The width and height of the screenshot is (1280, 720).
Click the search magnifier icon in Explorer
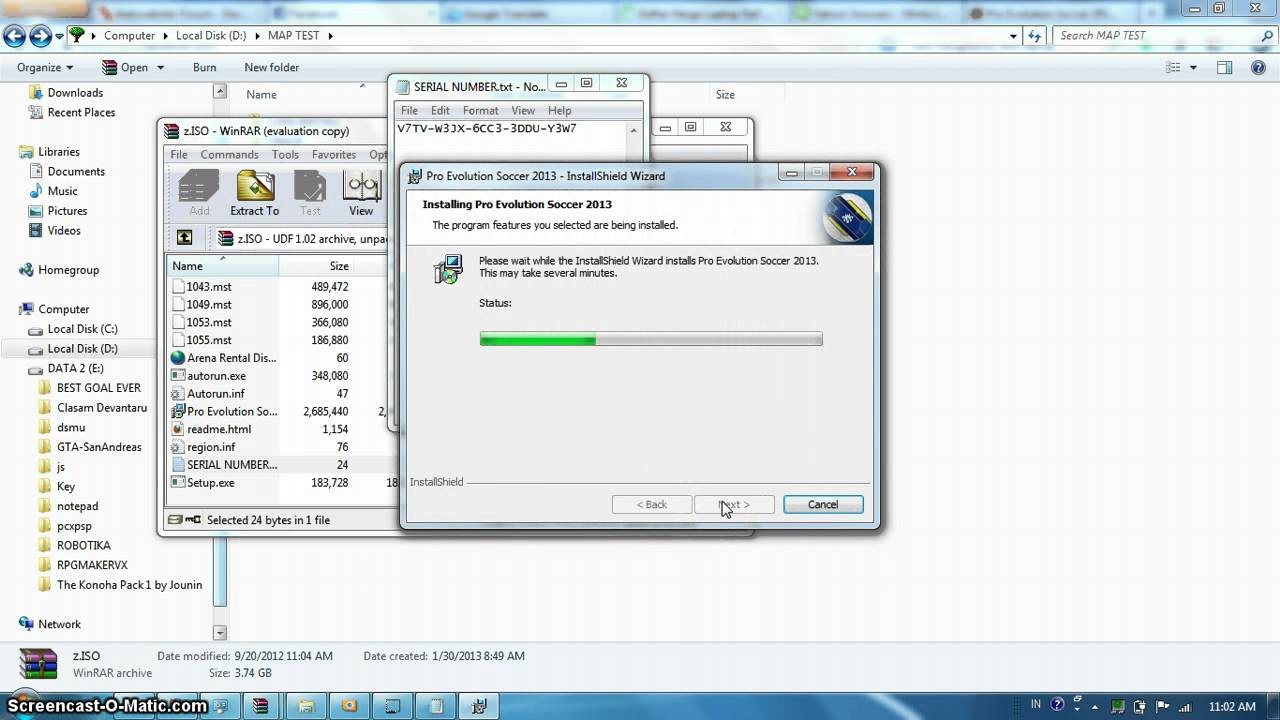(x=1266, y=35)
